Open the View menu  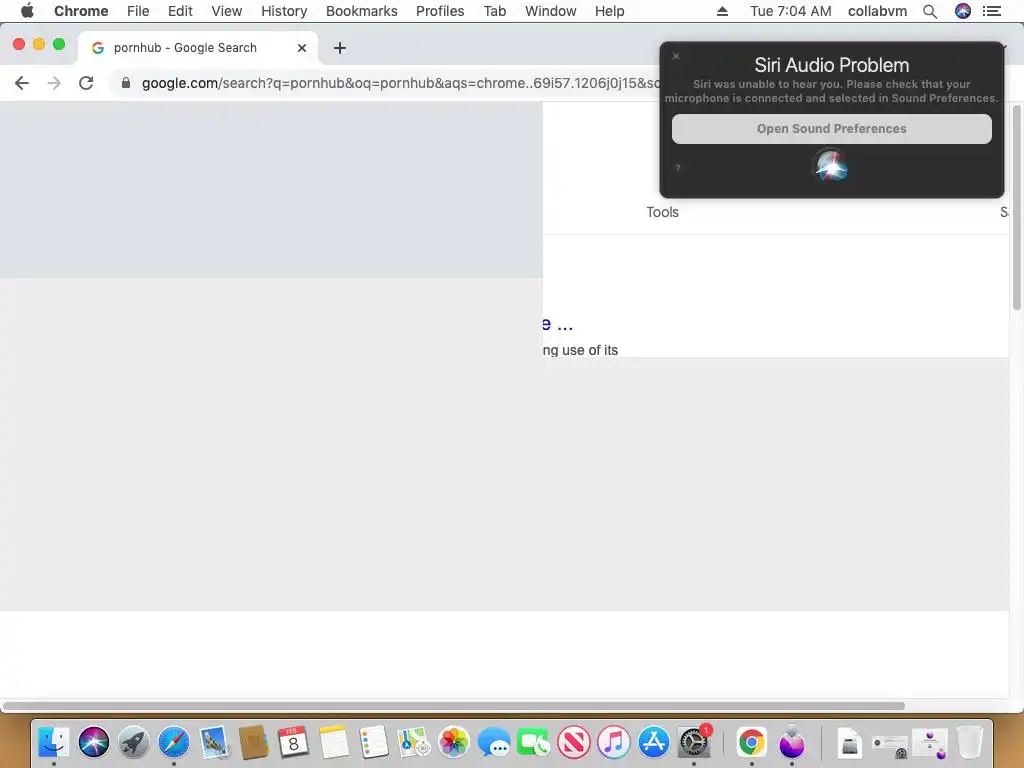pos(227,11)
